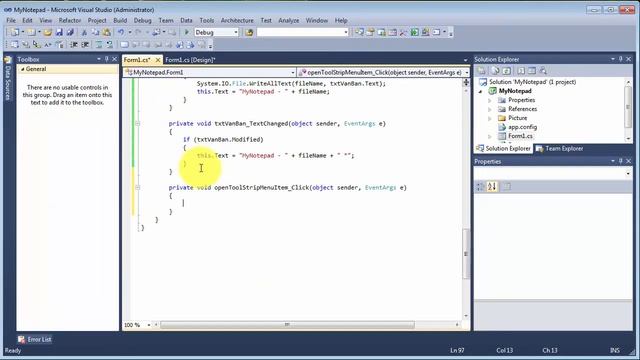Click the View Designer icon in Solution Explorer
640x360 pixels.
[x=532, y=71]
